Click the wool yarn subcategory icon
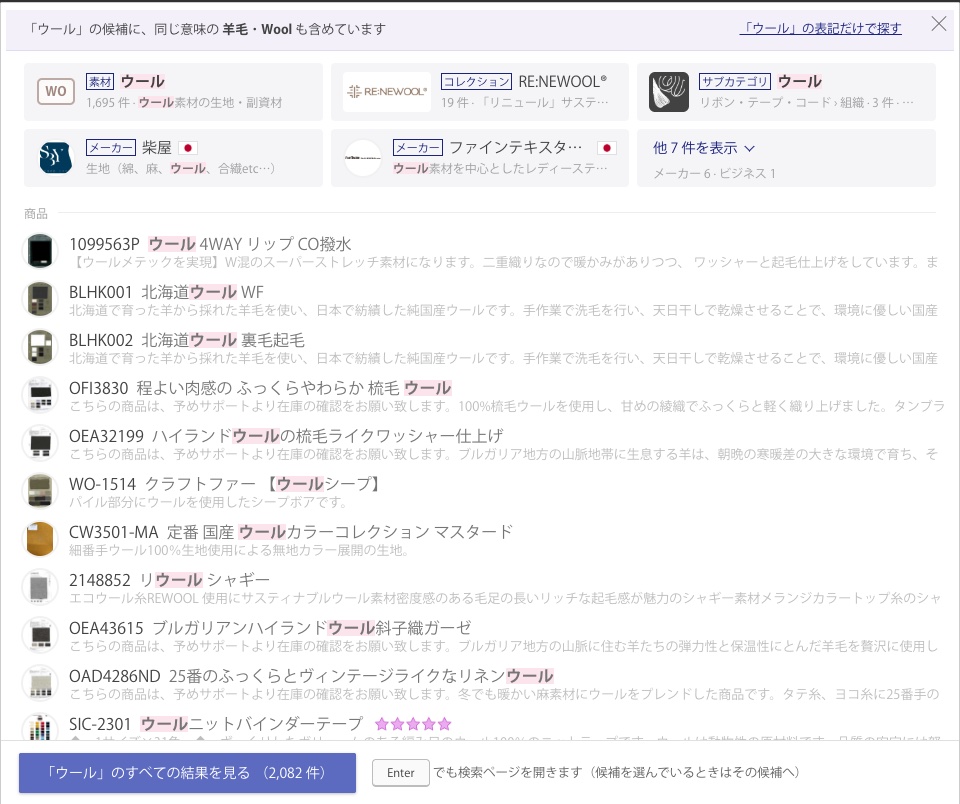Image resolution: width=960 pixels, height=804 pixels. (x=669, y=92)
